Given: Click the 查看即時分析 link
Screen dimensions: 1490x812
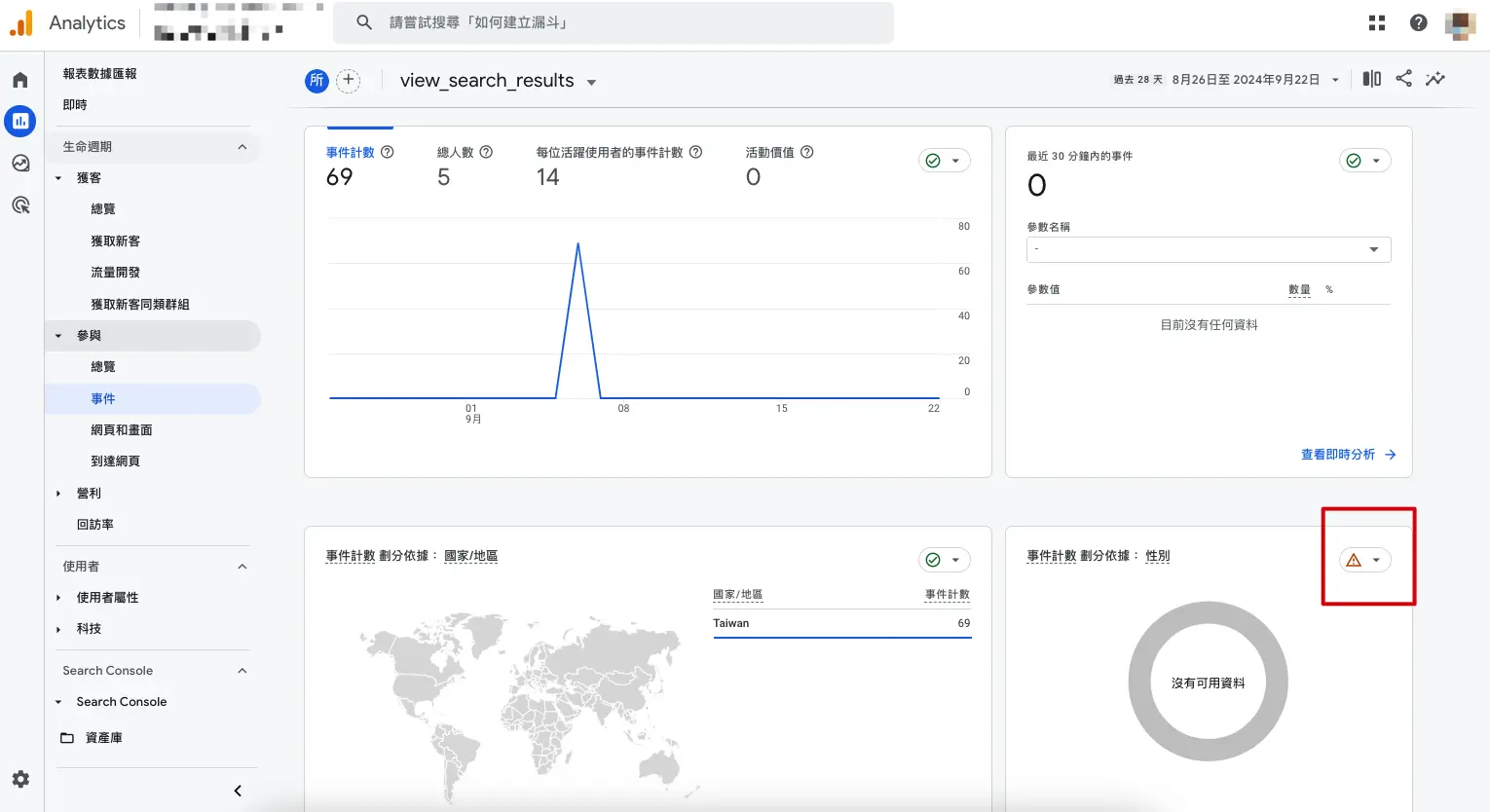Looking at the screenshot, I should click(1349, 455).
